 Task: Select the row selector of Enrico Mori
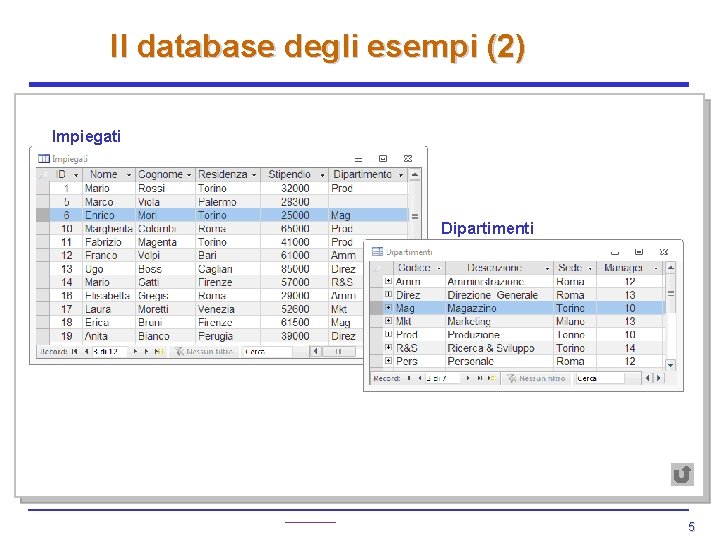click(43, 215)
